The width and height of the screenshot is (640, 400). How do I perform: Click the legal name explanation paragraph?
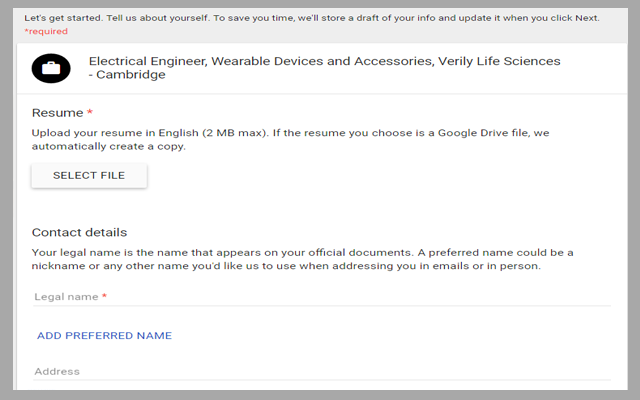click(x=300, y=259)
